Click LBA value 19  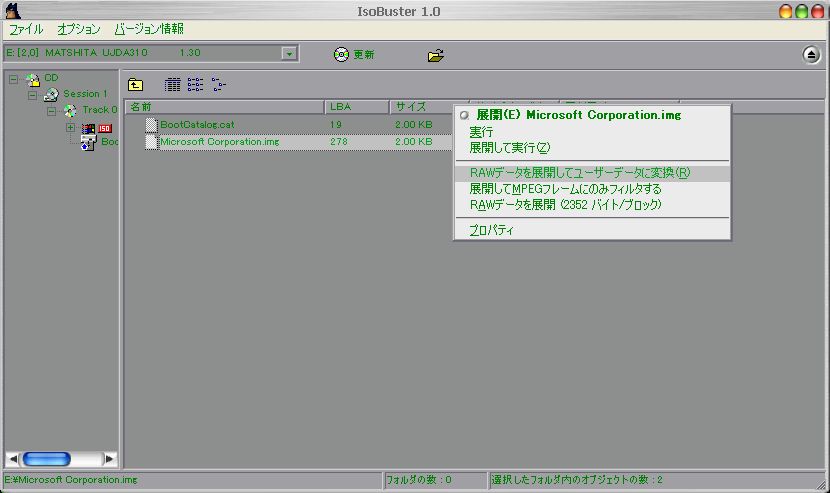tap(336, 125)
